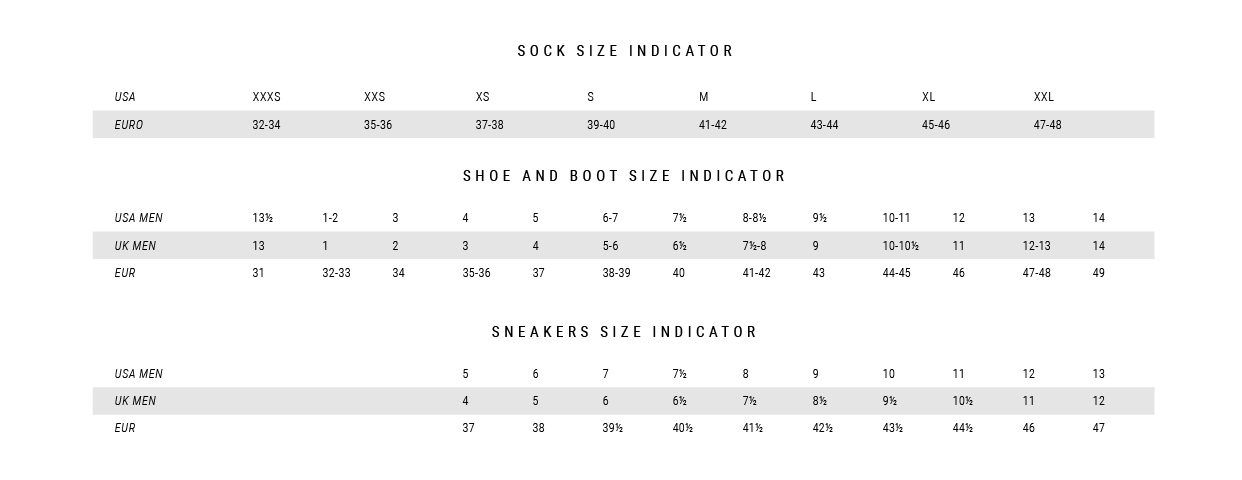The width and height of the screenshot is (1242, 480).
Task: Select EUR size 49 in shoe table
Action: coord(1099,273)
